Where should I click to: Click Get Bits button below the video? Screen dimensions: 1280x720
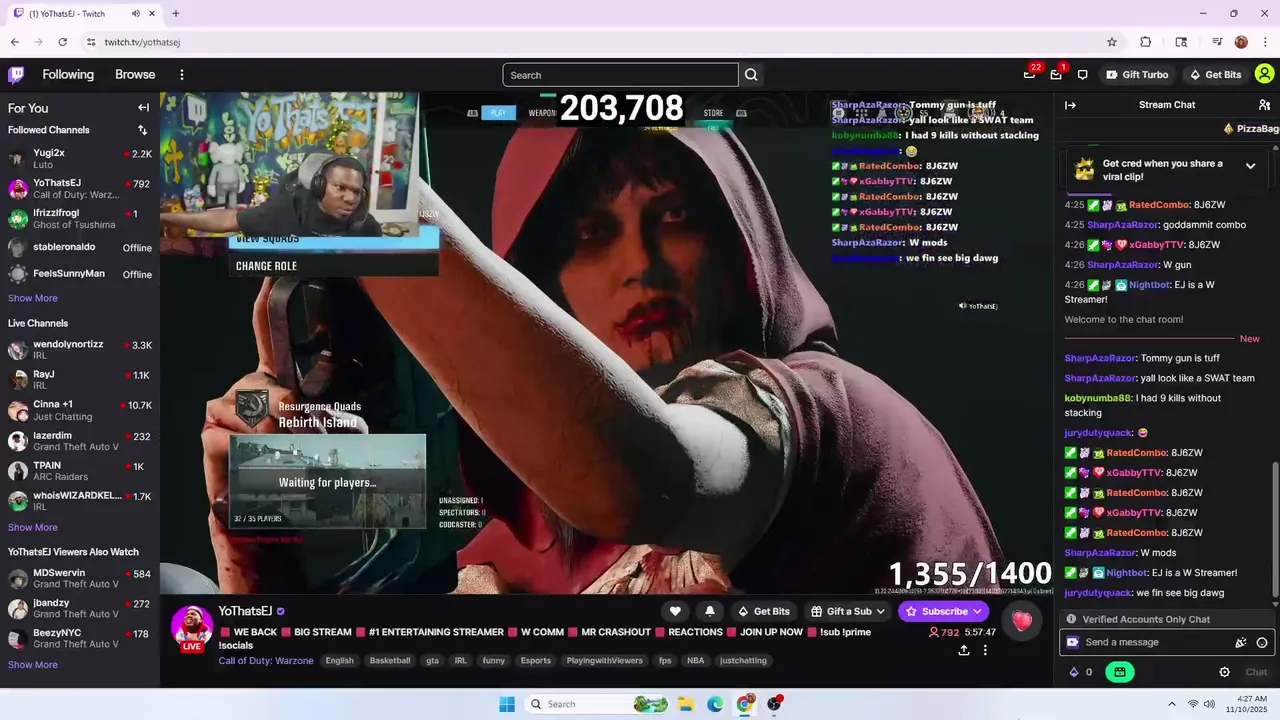pyautogui.click(x=763, y=611)
